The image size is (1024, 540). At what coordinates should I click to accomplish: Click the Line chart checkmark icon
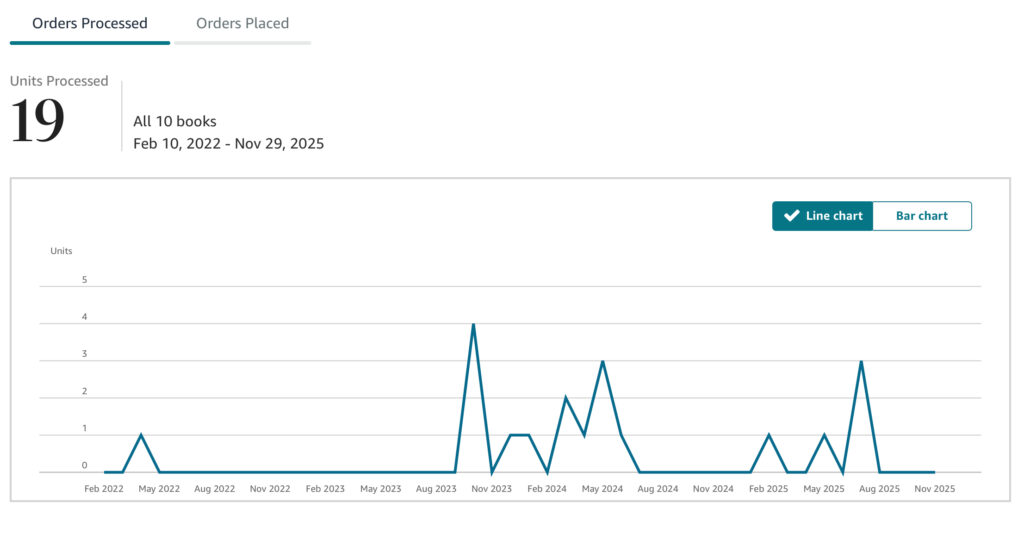click(x=791, y=216)
